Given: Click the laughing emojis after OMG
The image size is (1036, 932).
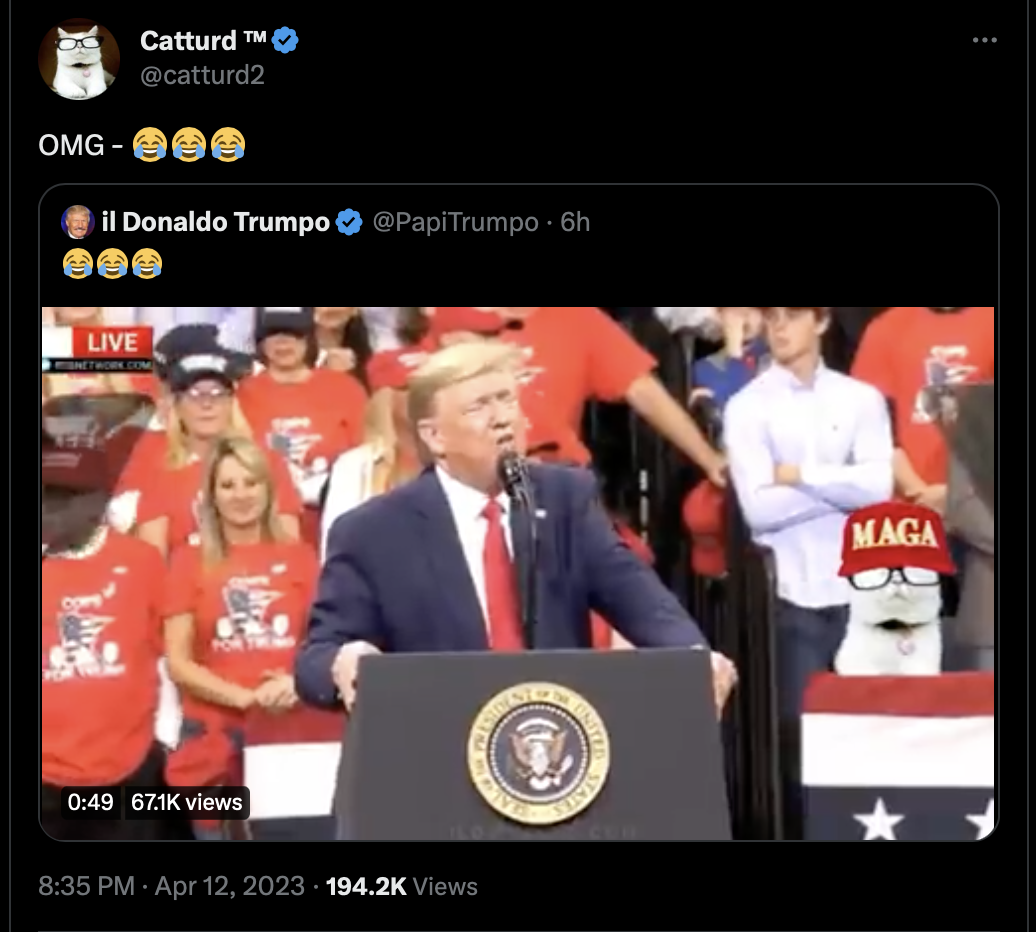Looking at the screenshot, I should [189, 145].
